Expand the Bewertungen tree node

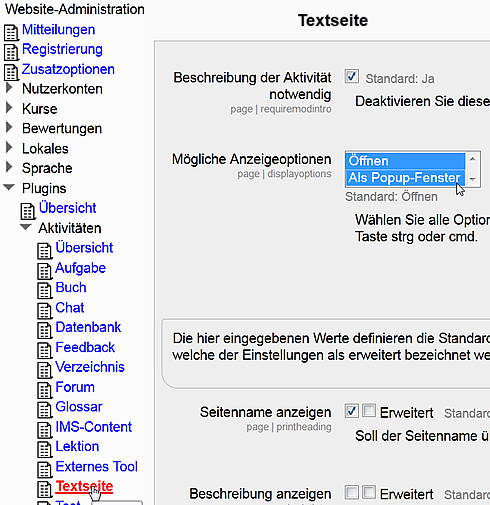pyautogui.click(x=9, y=128)
